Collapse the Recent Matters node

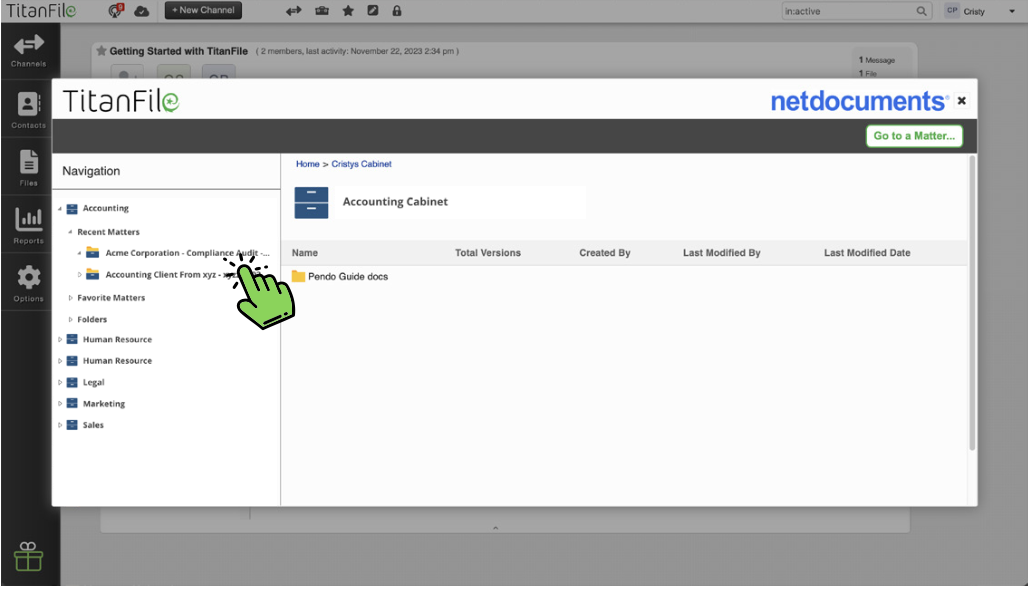tap(70, 231)
